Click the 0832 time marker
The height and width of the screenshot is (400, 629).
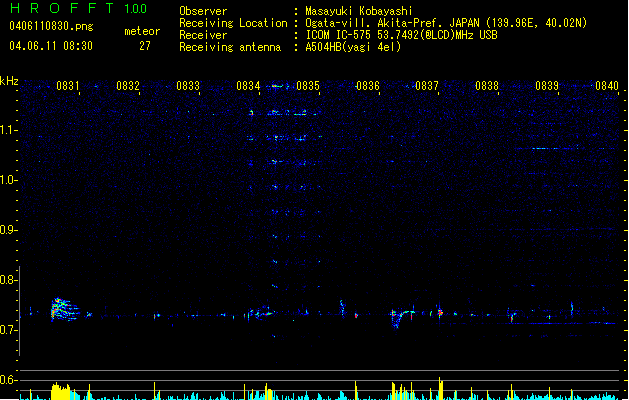128,86
